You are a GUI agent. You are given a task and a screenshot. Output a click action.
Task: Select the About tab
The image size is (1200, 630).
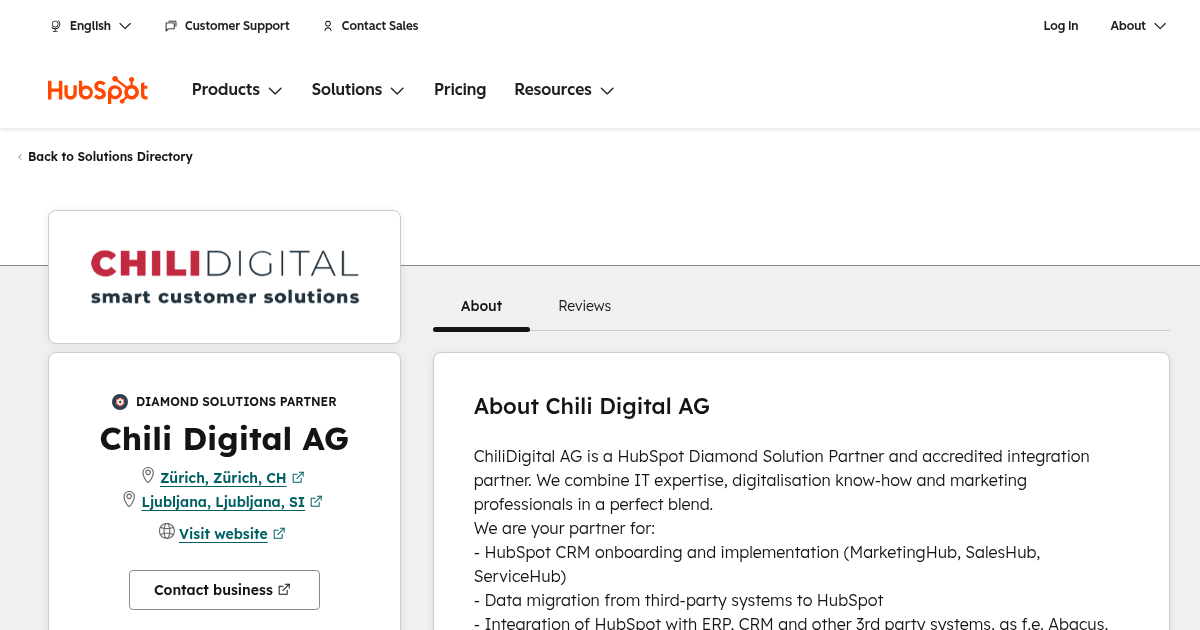[481, 306]
